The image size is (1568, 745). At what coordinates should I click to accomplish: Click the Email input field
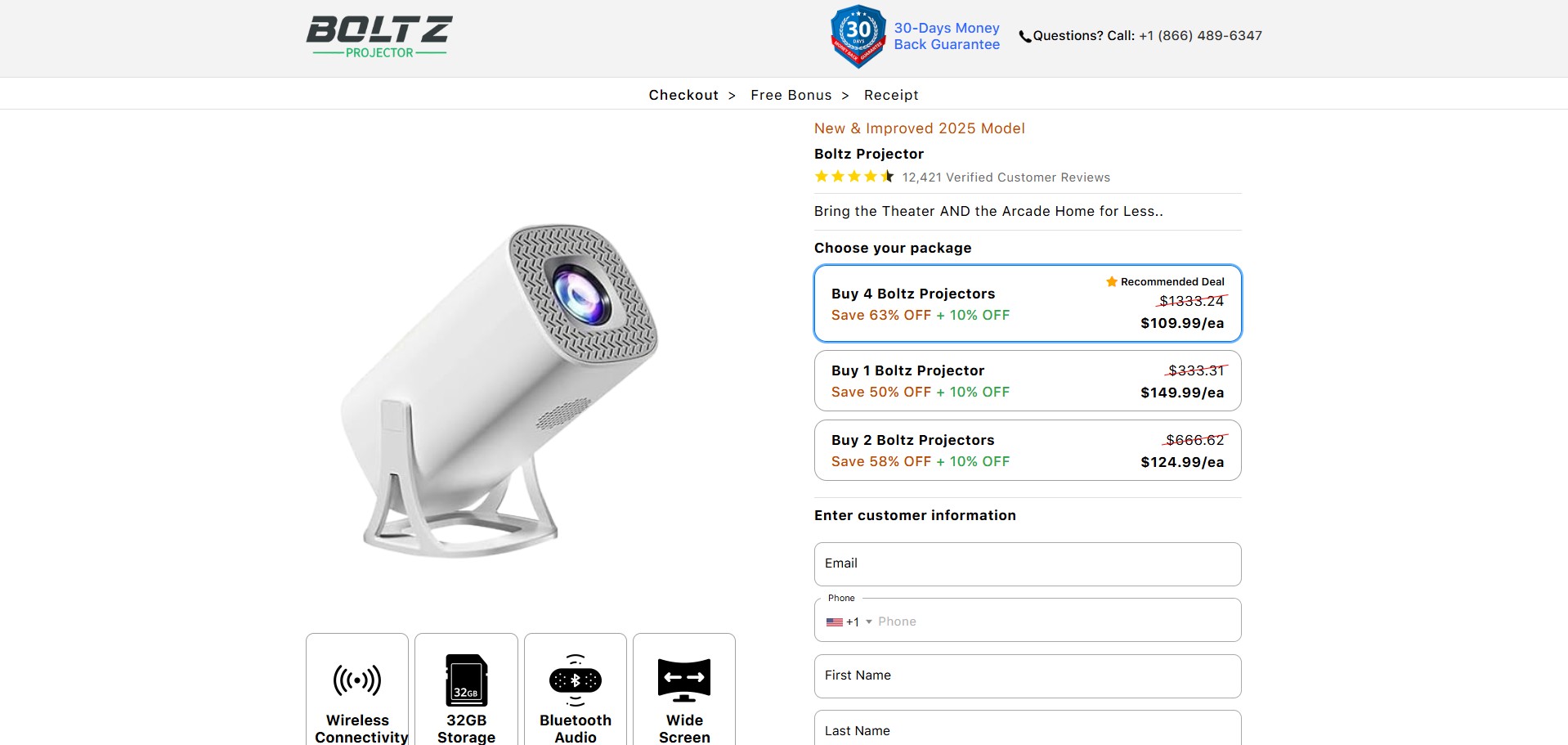coord(1028,564)
